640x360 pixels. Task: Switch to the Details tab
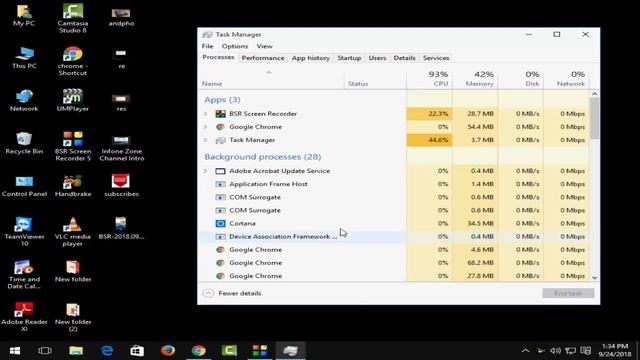(404, 58)
